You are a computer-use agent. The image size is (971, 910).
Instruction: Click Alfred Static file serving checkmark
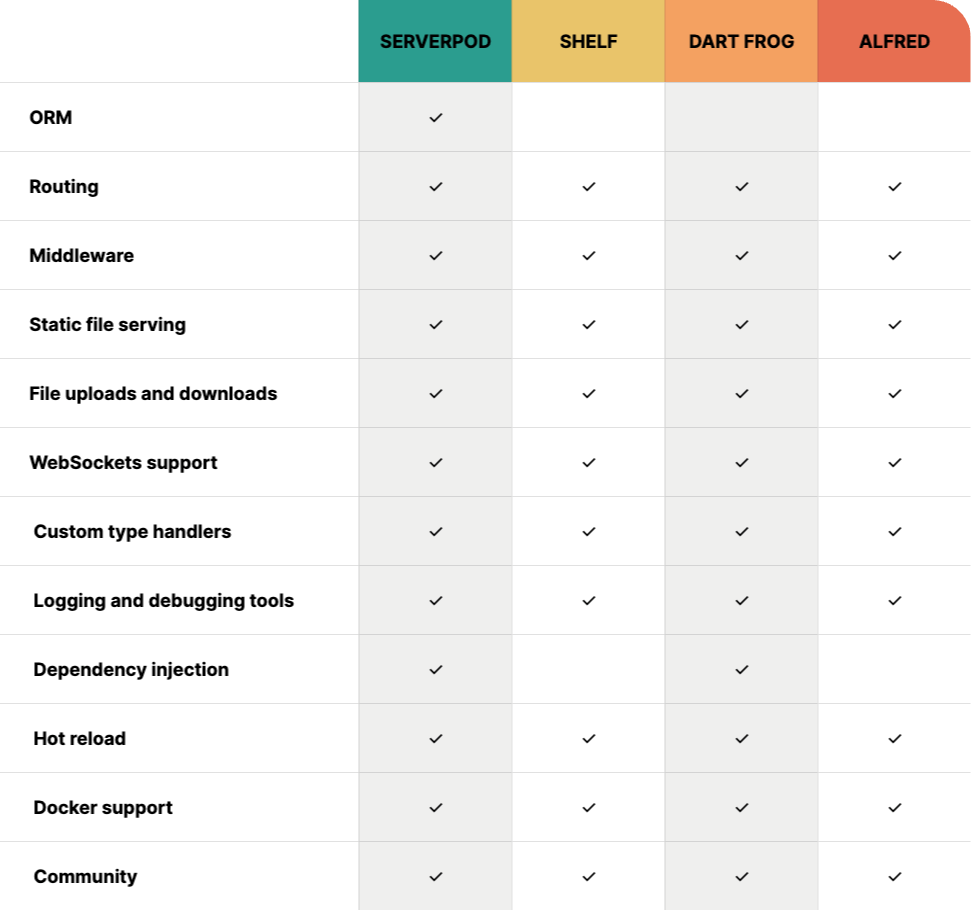(894, 325)
